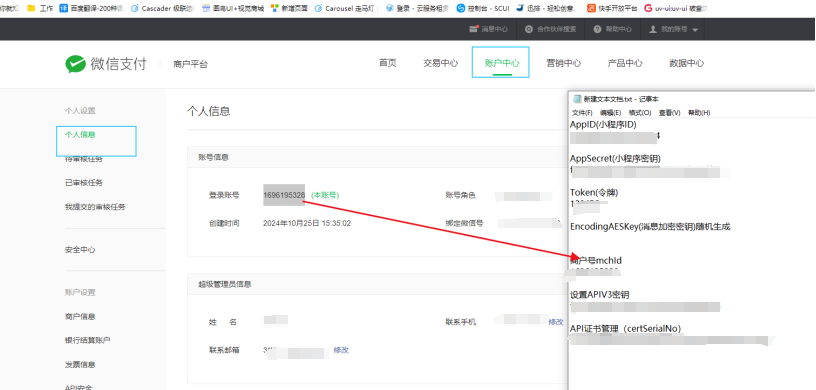Click the AppSecret(小程序密钥) line in Notepad
The image size is (816, 390).
[x=615, y=158]
